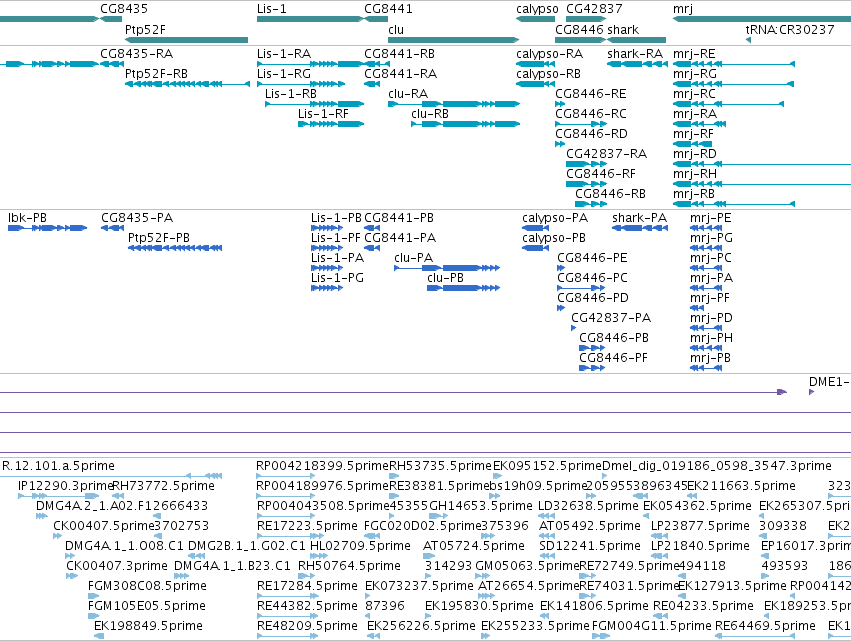Select the RE17223.5prime EST label
The height and width of the screenshot is (641, 851).
point(307,526)
